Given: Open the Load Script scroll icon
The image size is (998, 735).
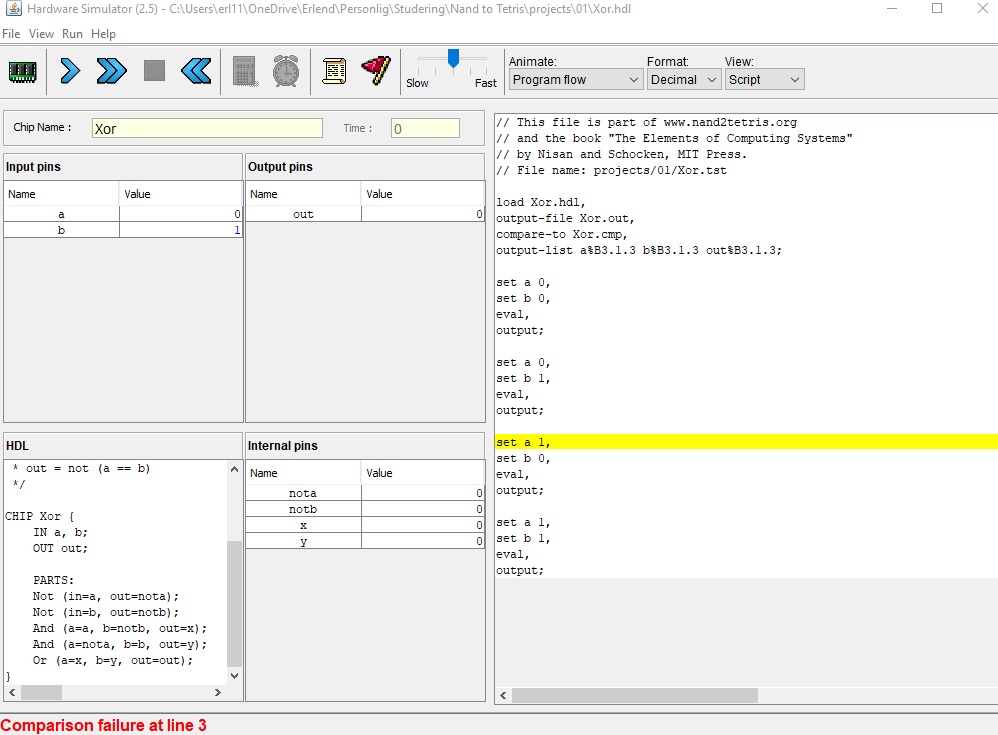Looking at the screenshot, I should tap(334, 71).
